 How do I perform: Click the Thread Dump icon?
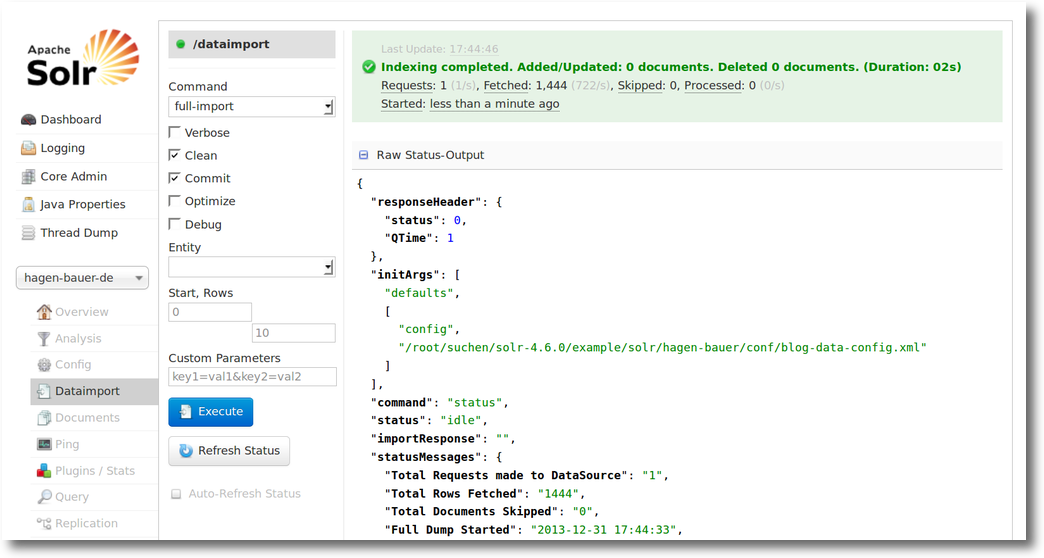(28, 232)
